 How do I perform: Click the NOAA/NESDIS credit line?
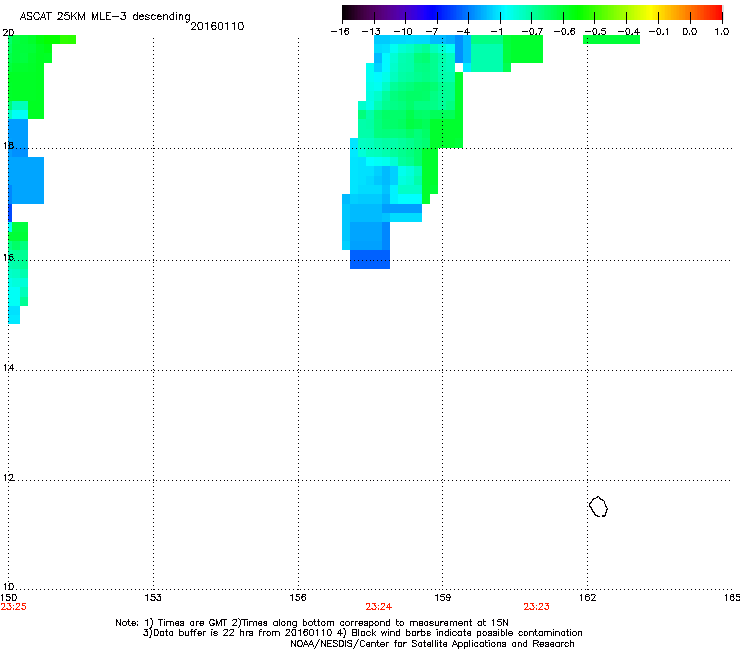(x=432, y=644)
